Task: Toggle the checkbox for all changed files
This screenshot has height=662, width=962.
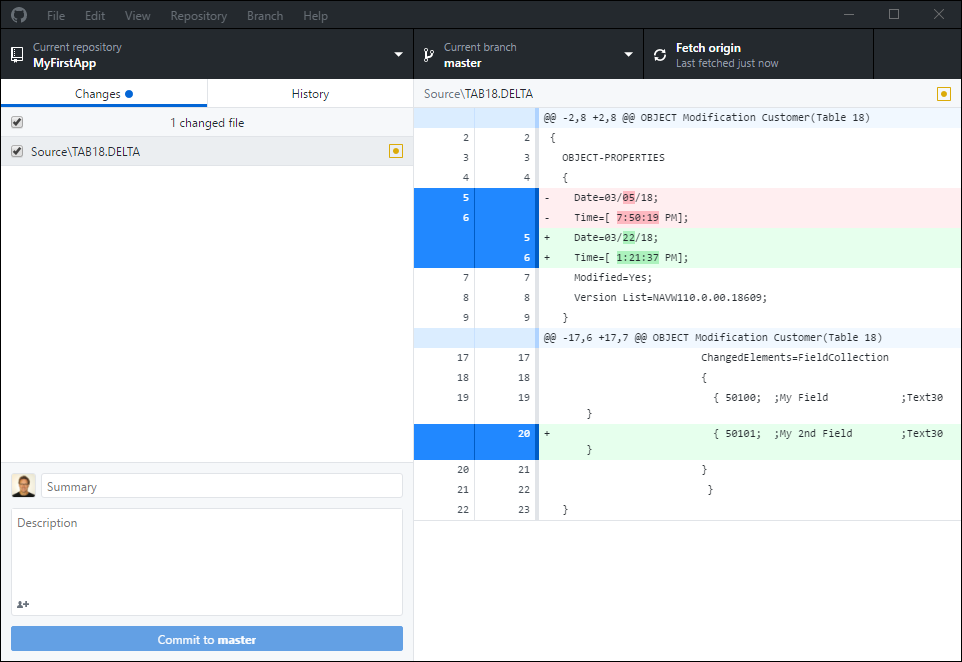Action: (x=17, y=123)
